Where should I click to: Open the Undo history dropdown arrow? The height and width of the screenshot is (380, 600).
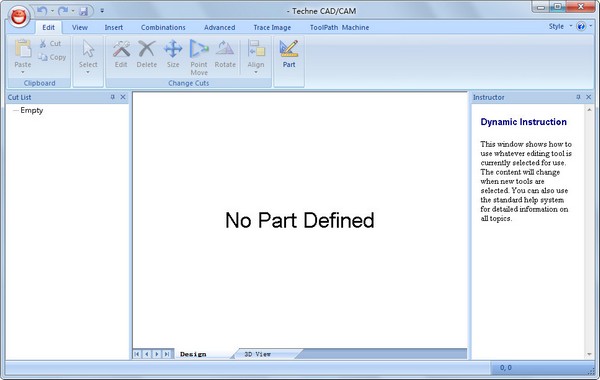coord(52,11)
